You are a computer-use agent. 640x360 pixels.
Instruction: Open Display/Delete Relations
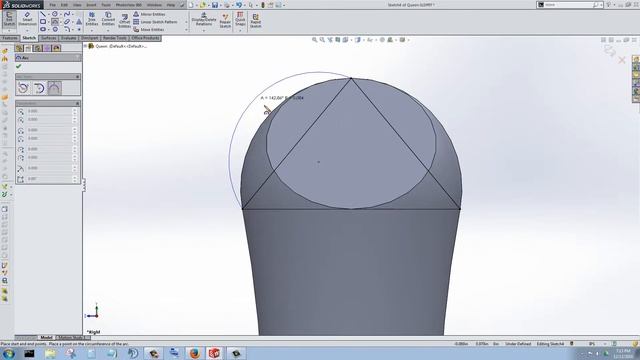204,19
